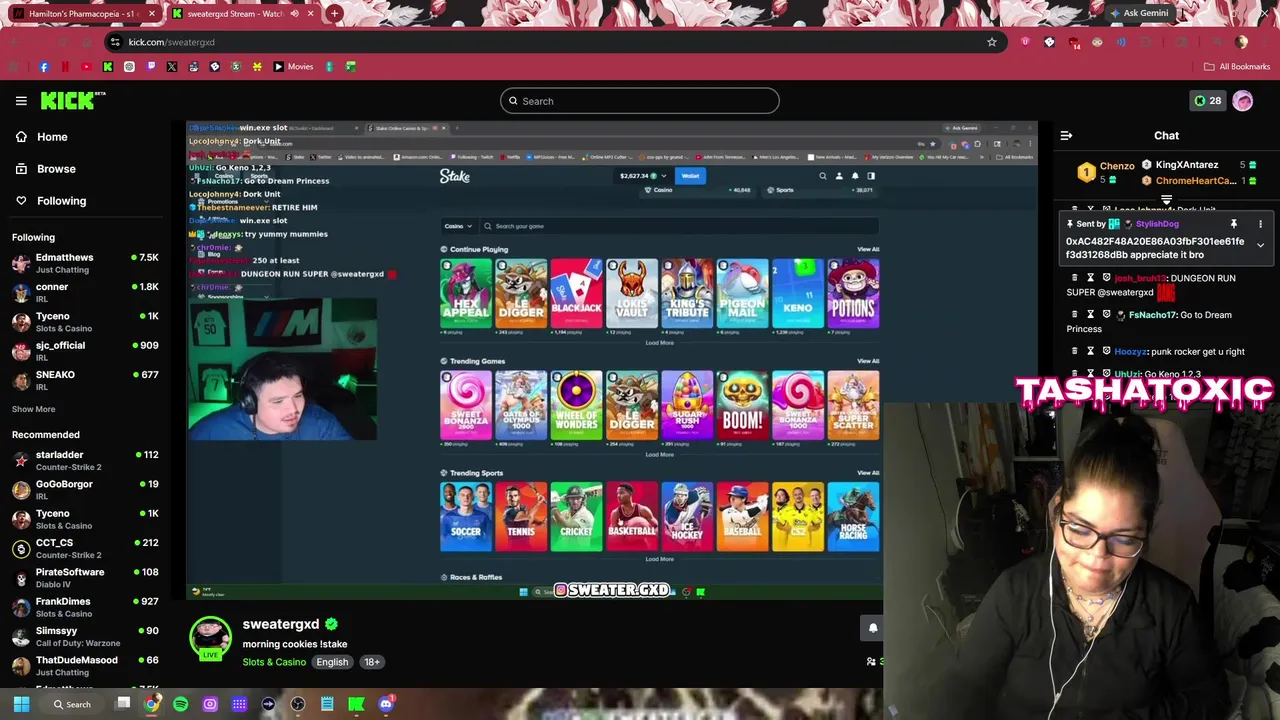
Task: Open the ThatDudeMasood channel
Action: (x=85, y=665)
